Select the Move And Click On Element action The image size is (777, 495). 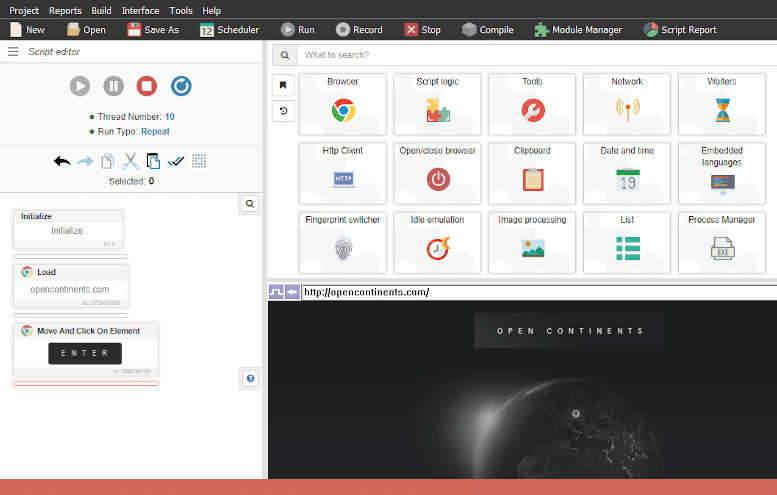86,349
